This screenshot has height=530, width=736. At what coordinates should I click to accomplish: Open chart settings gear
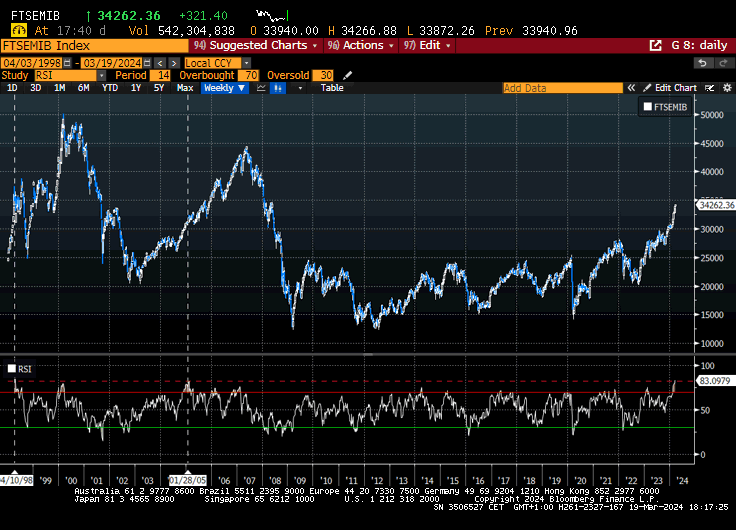(x=727, y=88)
